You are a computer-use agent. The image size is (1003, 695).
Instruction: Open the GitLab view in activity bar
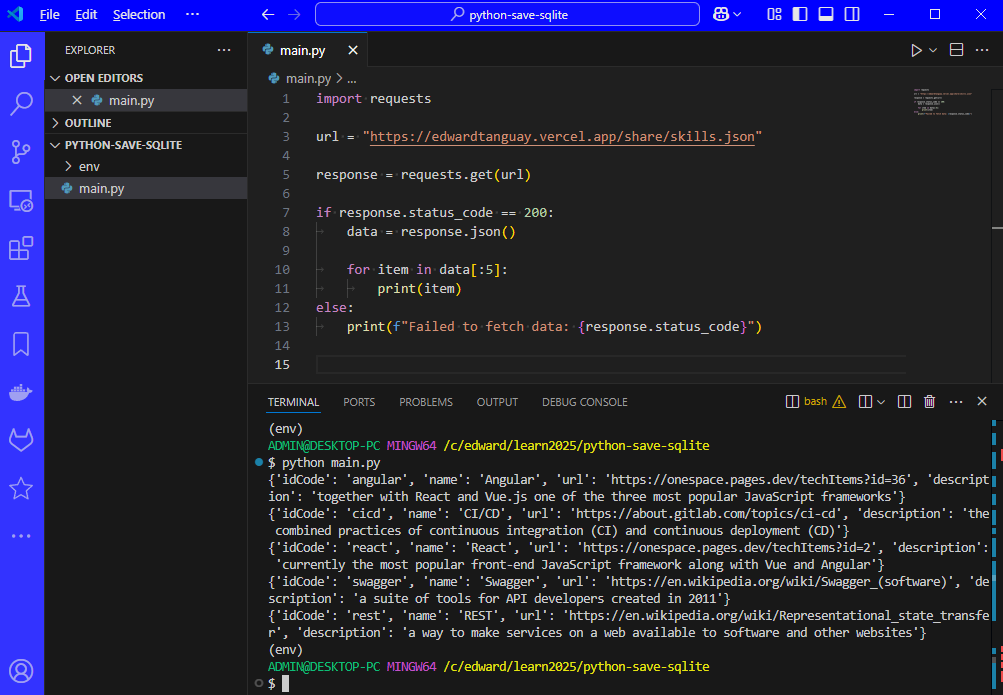21,440
